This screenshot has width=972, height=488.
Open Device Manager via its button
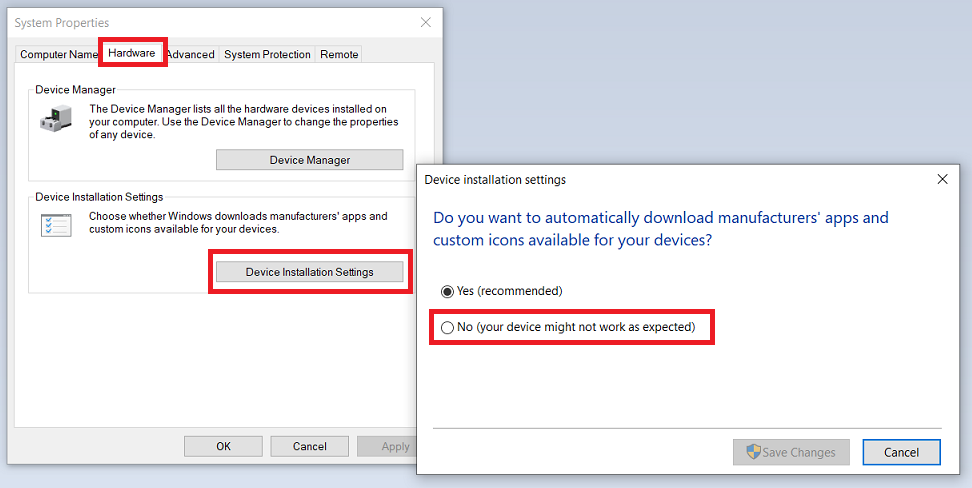309,160
